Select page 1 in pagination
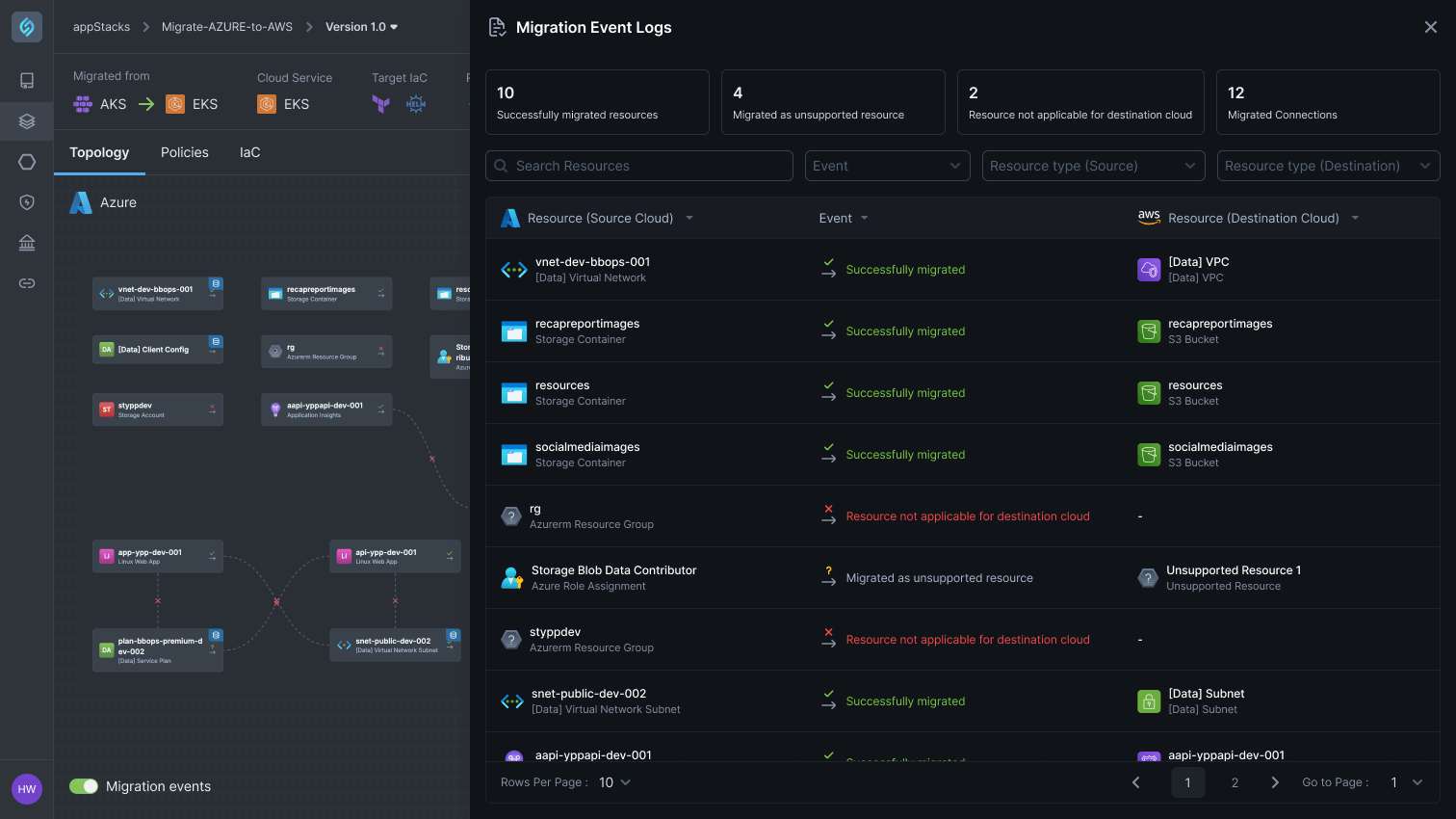Screen dimensions: 1456x819 pos(1187,782)
